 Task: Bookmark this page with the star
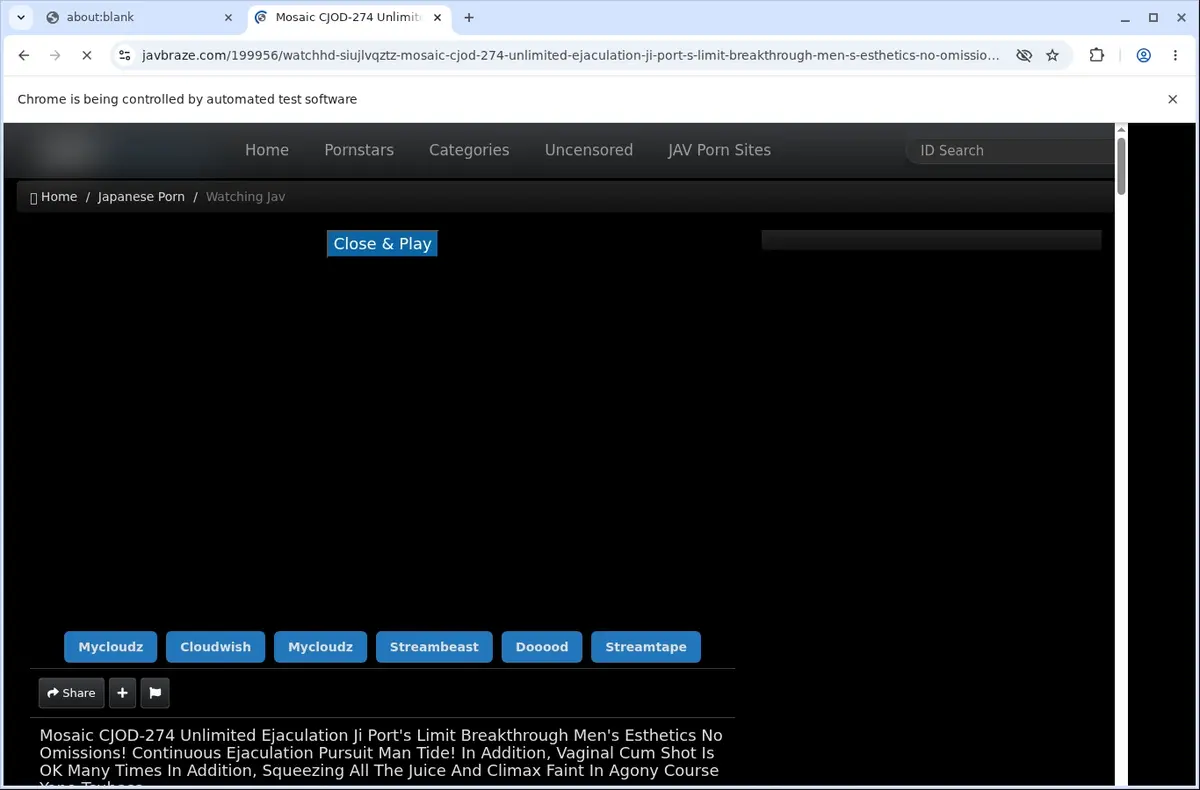coord(1052,56)
